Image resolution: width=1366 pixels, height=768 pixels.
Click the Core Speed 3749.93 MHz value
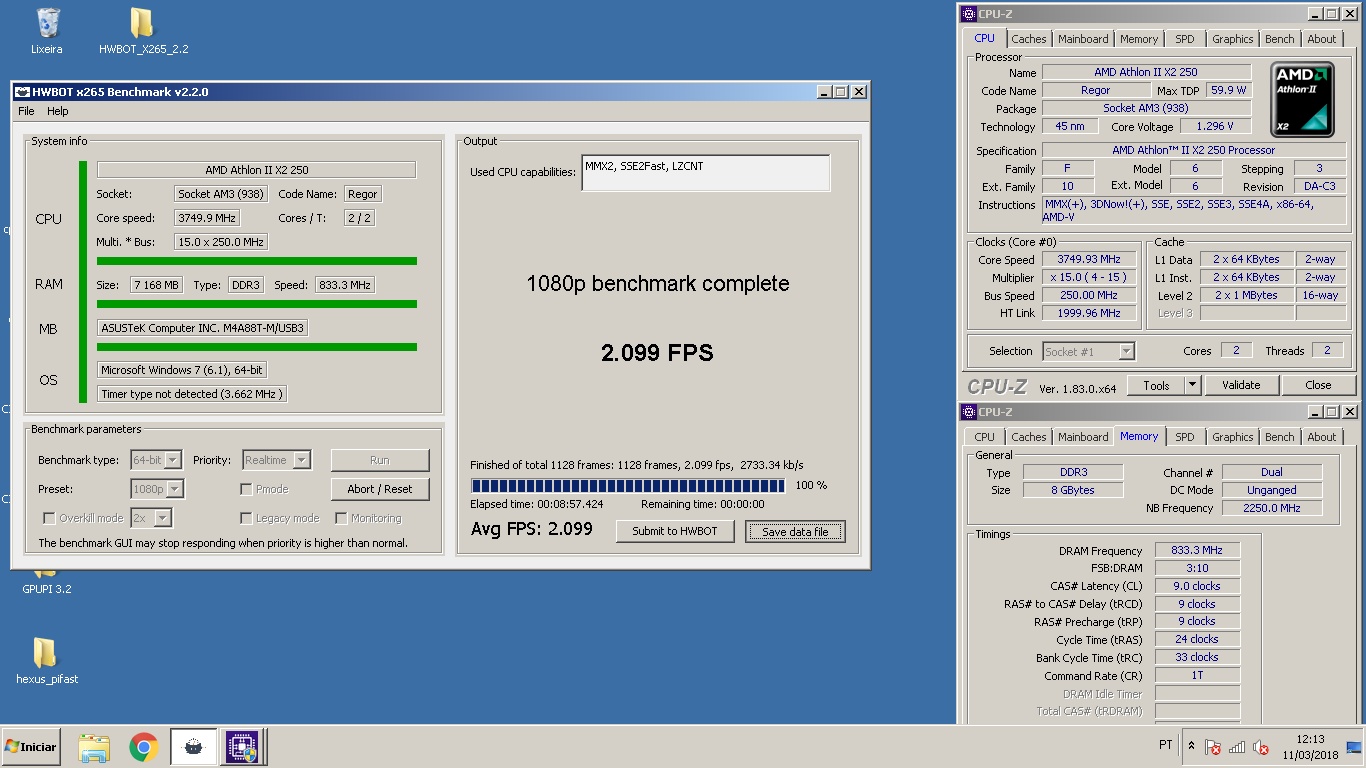coord(1089,259)
